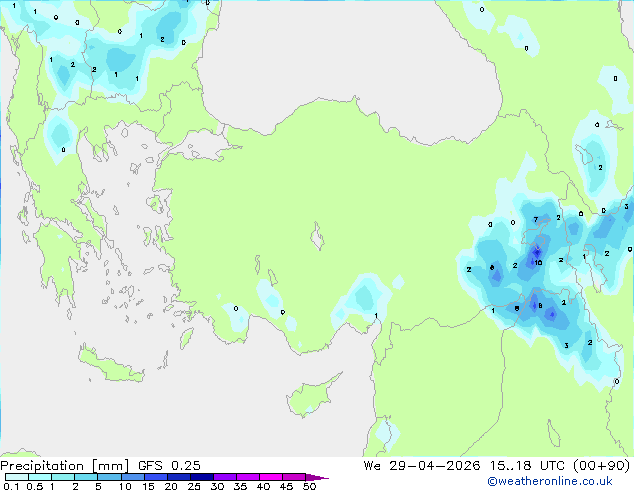634x490 pixels.
Task: Click the above-50 arrow tip of legend
Action: [317, 477]
